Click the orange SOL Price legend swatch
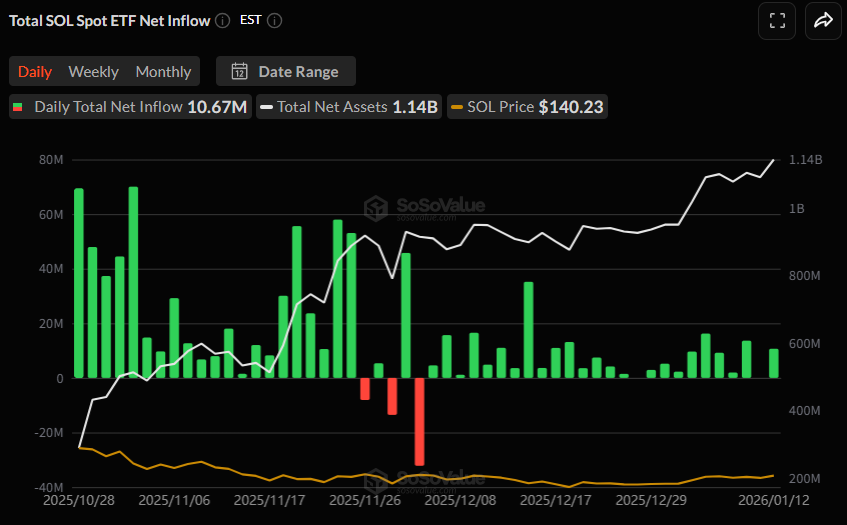Image resolution: width=847 pixels, height=525 pixels. click(x=457, y=106)
